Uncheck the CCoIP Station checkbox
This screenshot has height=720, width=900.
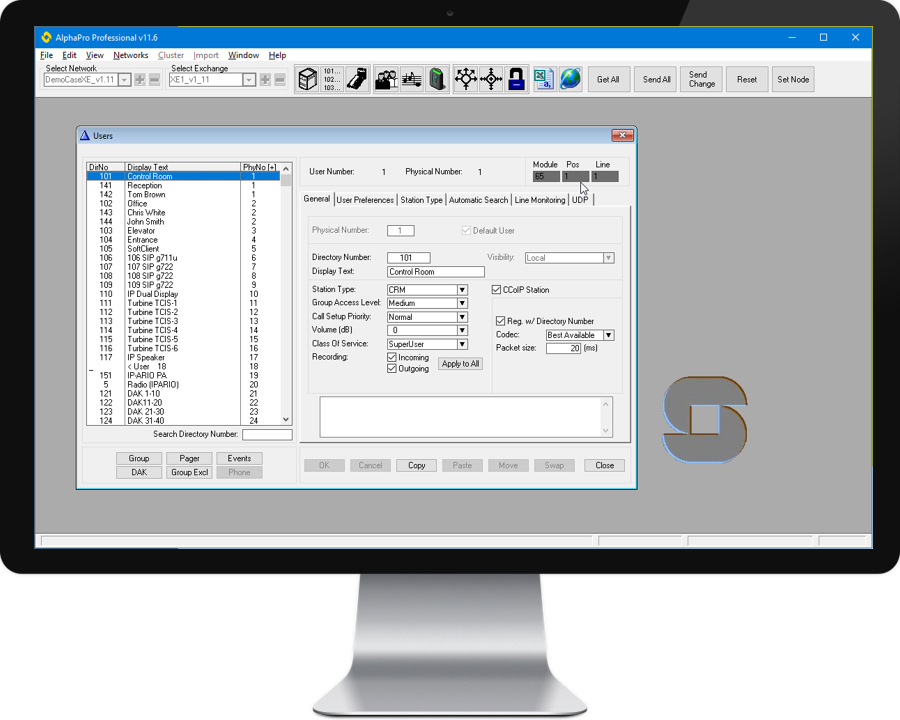click(497, 290)
